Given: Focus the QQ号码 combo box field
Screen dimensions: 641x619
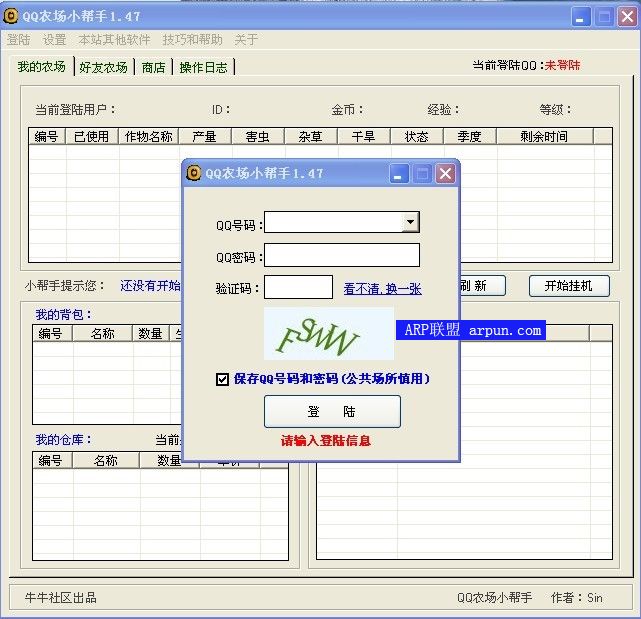Looking at the screenshot, I should pyautogui.click(x=342, y=222).
